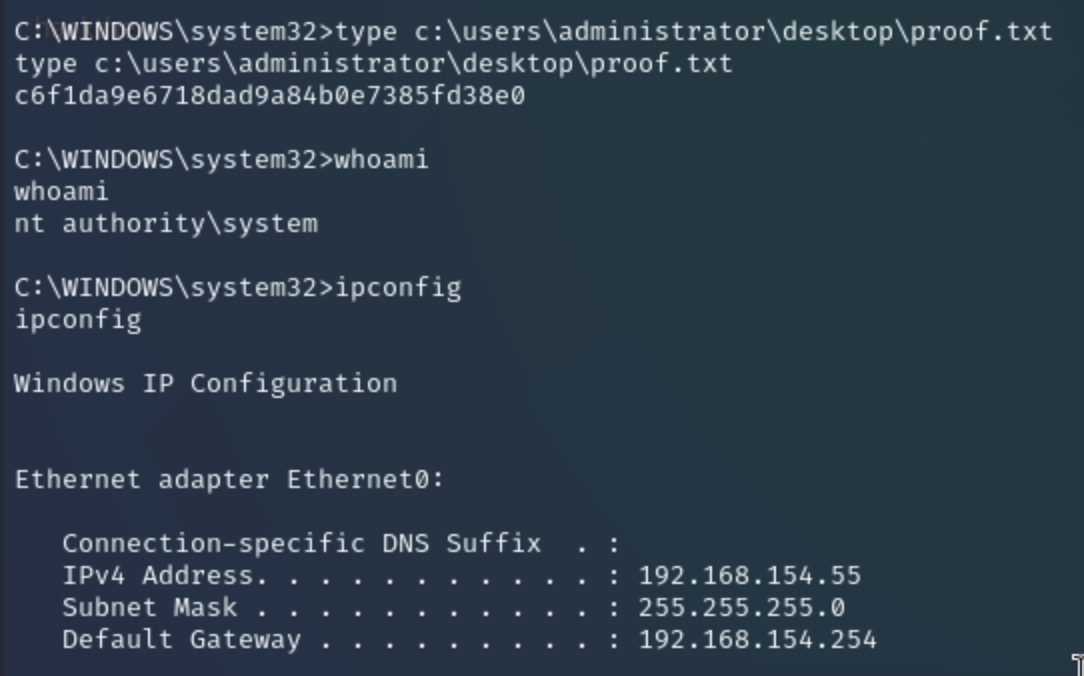1084x676 pixels.
Task: Click the 'Ethernet adapter Ethernet0:' line
Action: pyautogui.click(x=229, y=480)
